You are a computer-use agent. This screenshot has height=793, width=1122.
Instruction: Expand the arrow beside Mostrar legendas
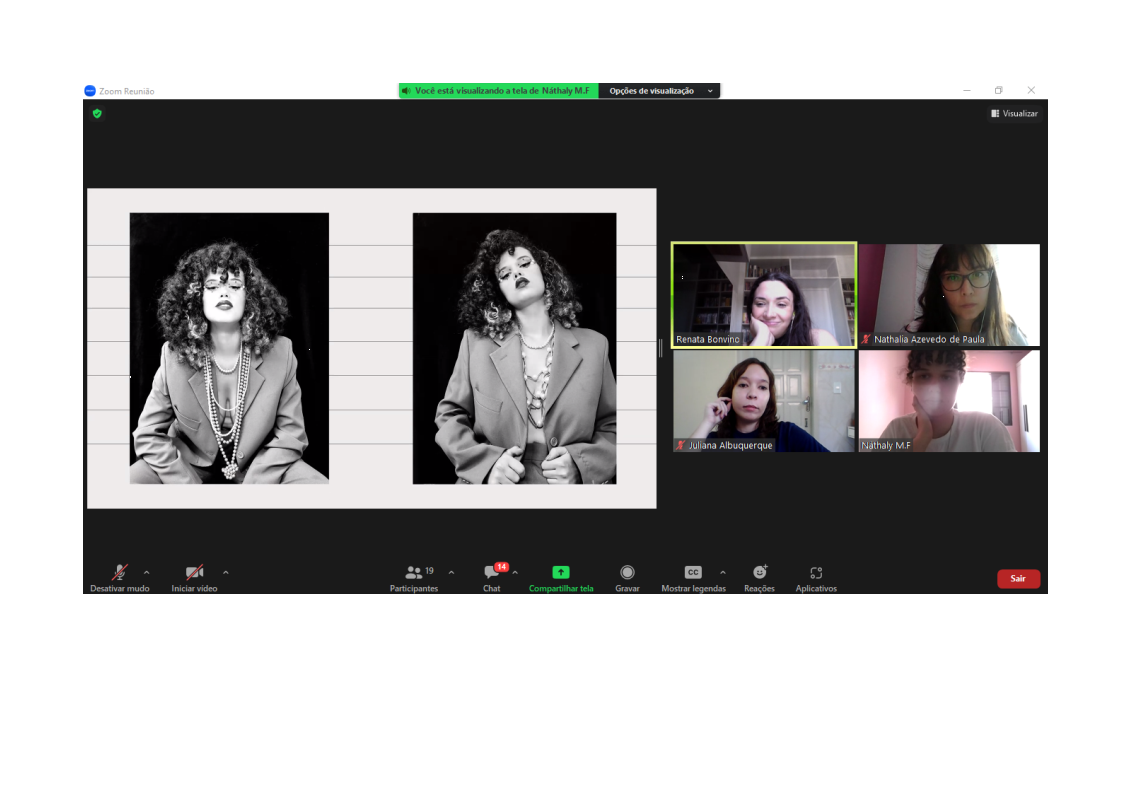(723, 573)
